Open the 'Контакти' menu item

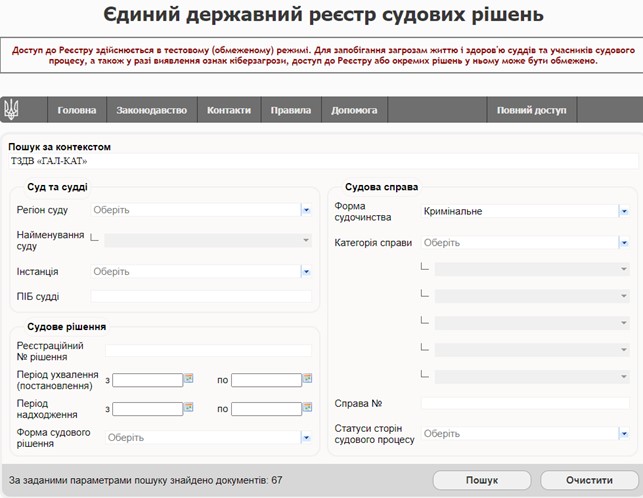[228, 110]
